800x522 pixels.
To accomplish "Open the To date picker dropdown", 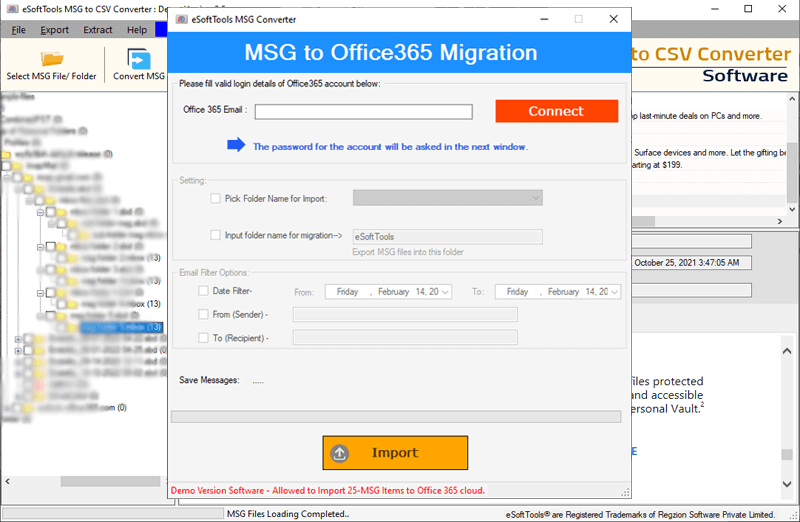I will click(x=614, y=292).
